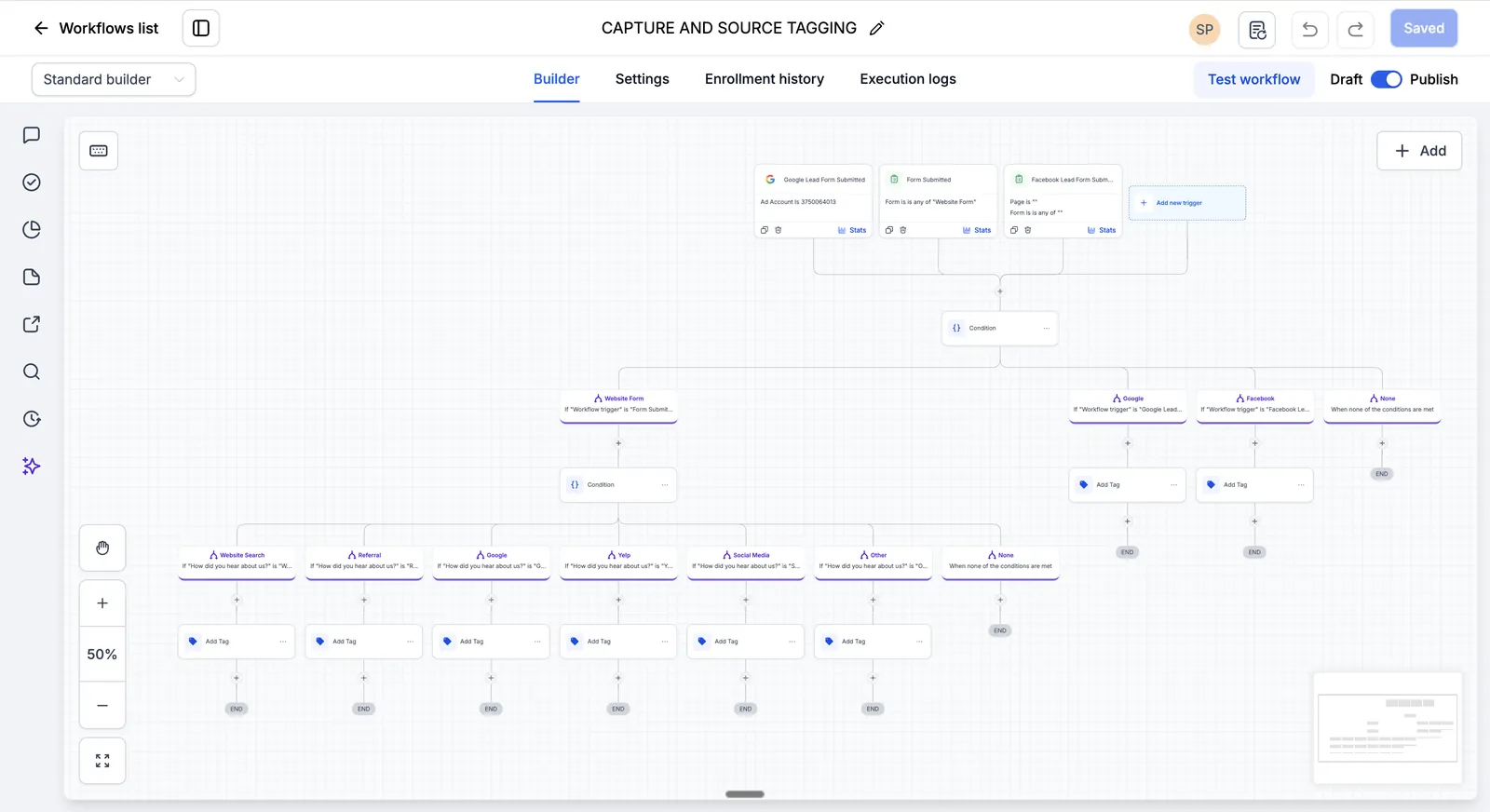
Task: Open the top Condition node menu dots
Action: click(x=1046, y=328)
